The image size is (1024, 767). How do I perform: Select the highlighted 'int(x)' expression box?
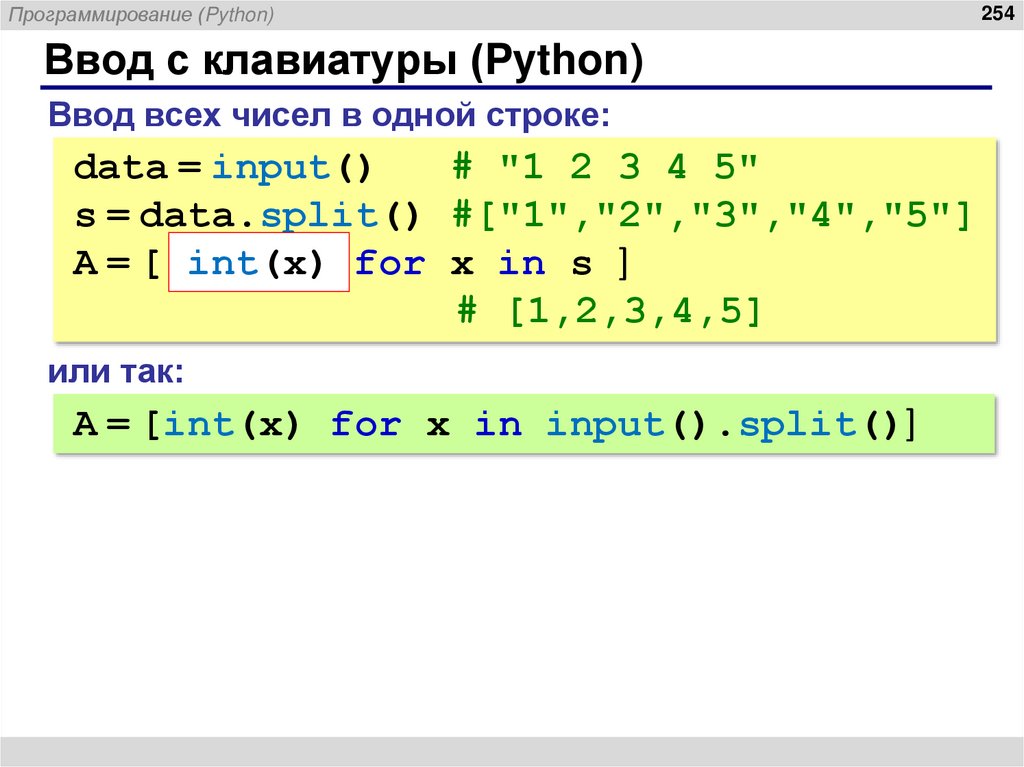click(261, 263)
